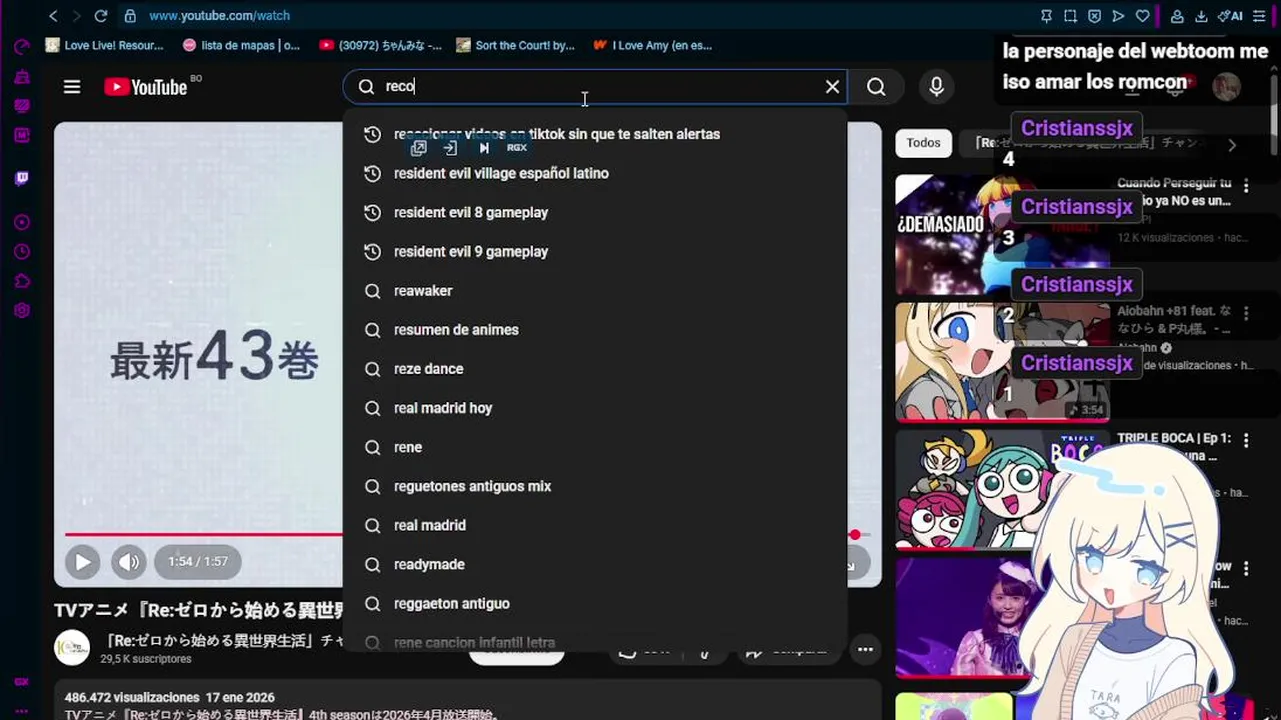Open more actions three dots below video
This screenshot has height=720, width=1281.
click(865, 650)
